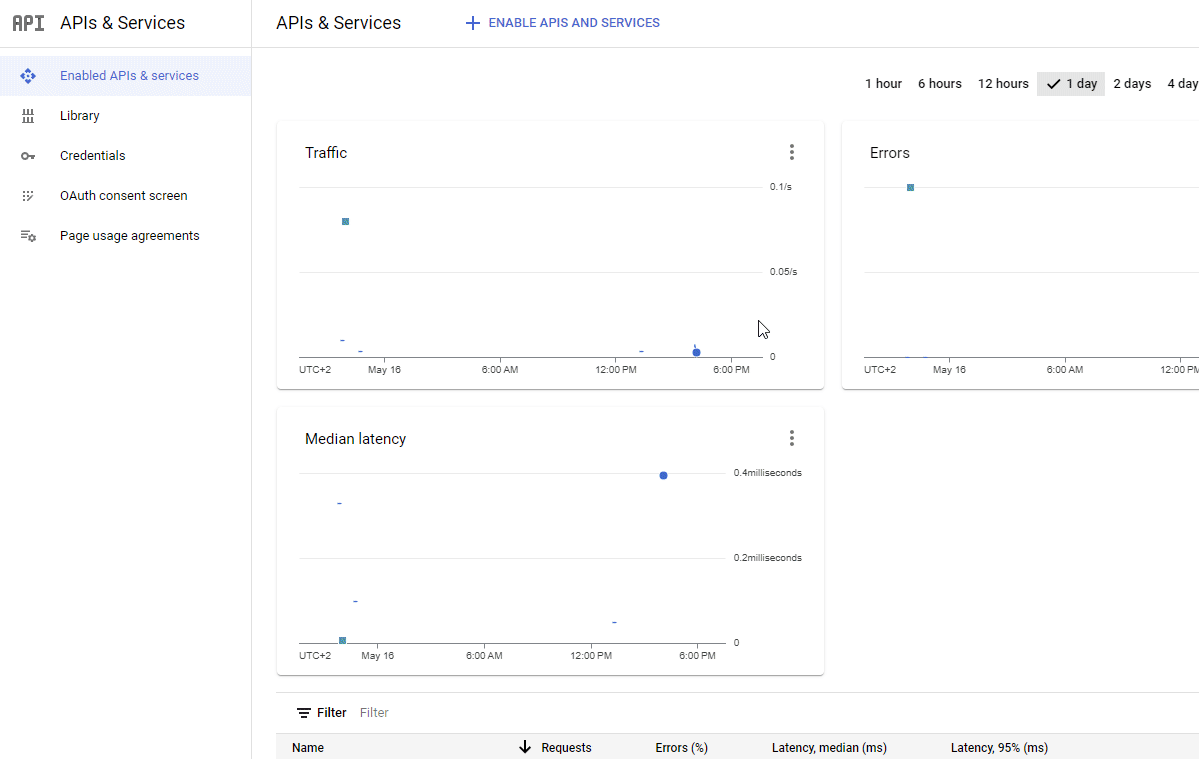This screenshot has height=759, width=1199.
Task: Navigate to Credentials via the sidebar
Action: tap(93, 155)
